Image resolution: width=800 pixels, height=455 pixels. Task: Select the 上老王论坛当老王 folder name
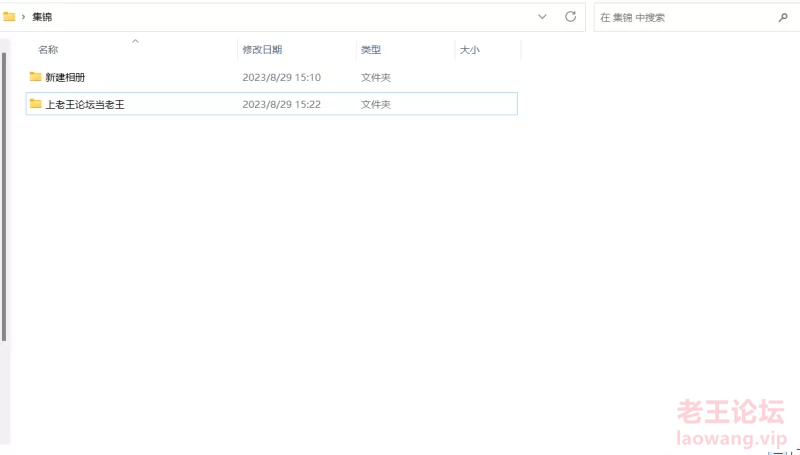pos(85,104)
